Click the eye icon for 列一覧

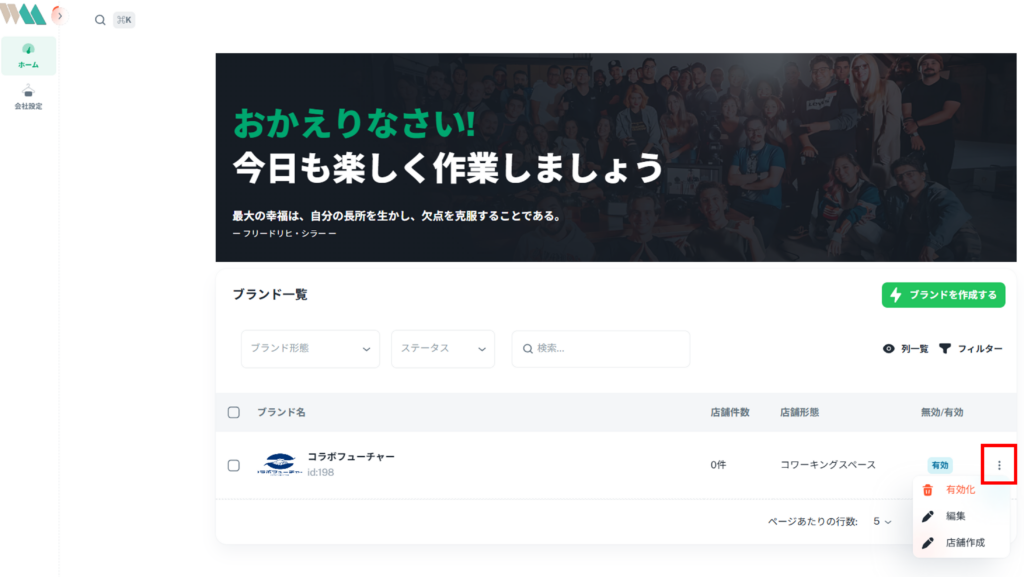click(889, 349)
